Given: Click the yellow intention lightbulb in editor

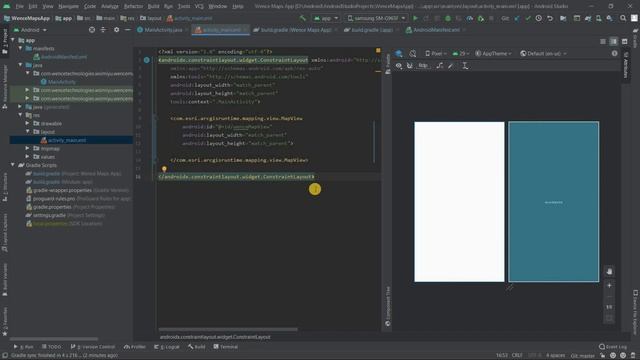Looking at the screenshot, I should [x=164, y=169].
